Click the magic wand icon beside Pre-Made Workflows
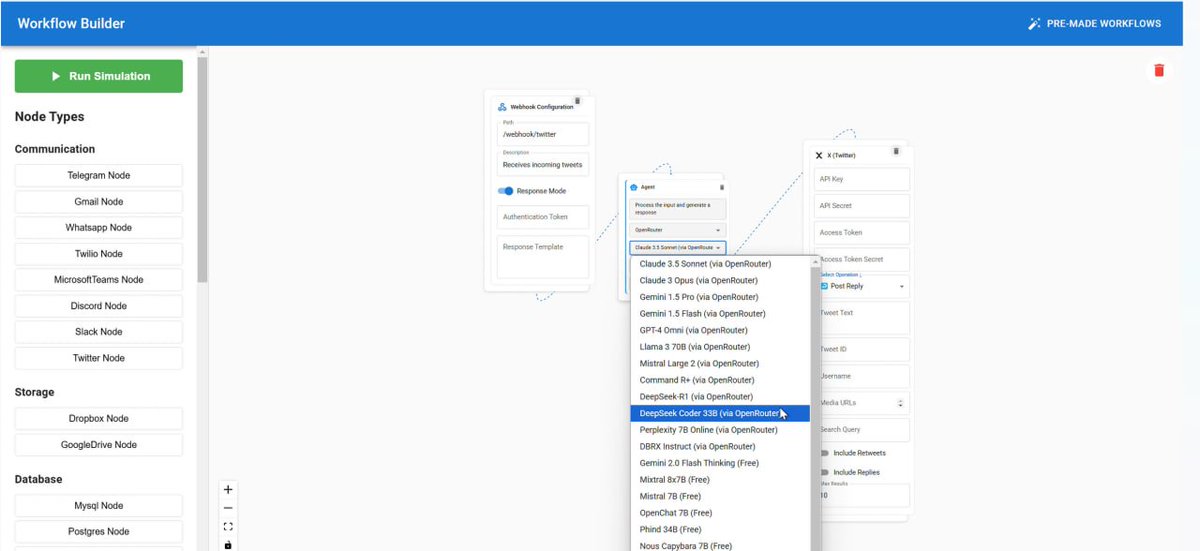The image size is (1200, 551). [x=1035, y=23]
